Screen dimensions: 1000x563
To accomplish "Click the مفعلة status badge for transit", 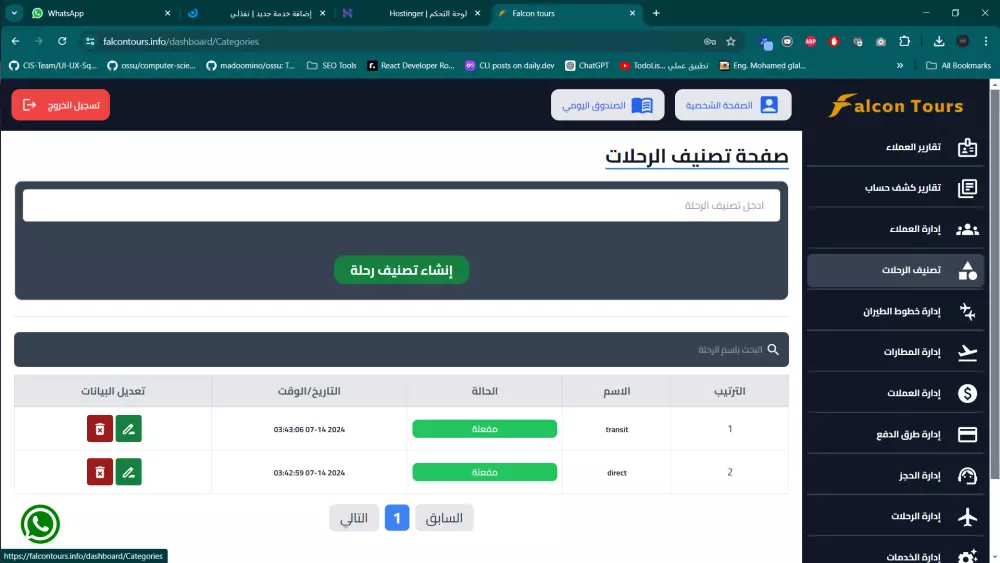I will (x=485, y=428).
